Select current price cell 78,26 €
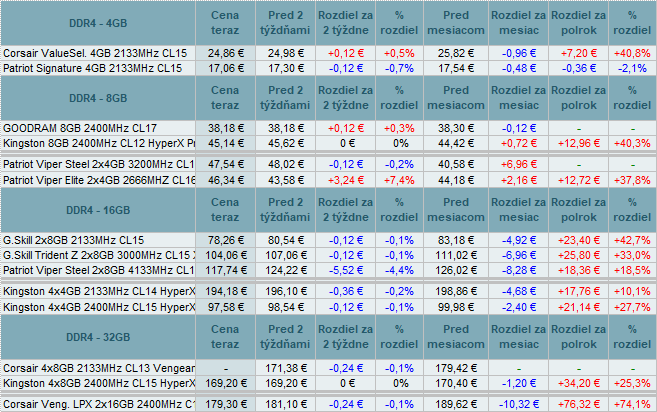The image size is (657, 412). pos(226,240)
